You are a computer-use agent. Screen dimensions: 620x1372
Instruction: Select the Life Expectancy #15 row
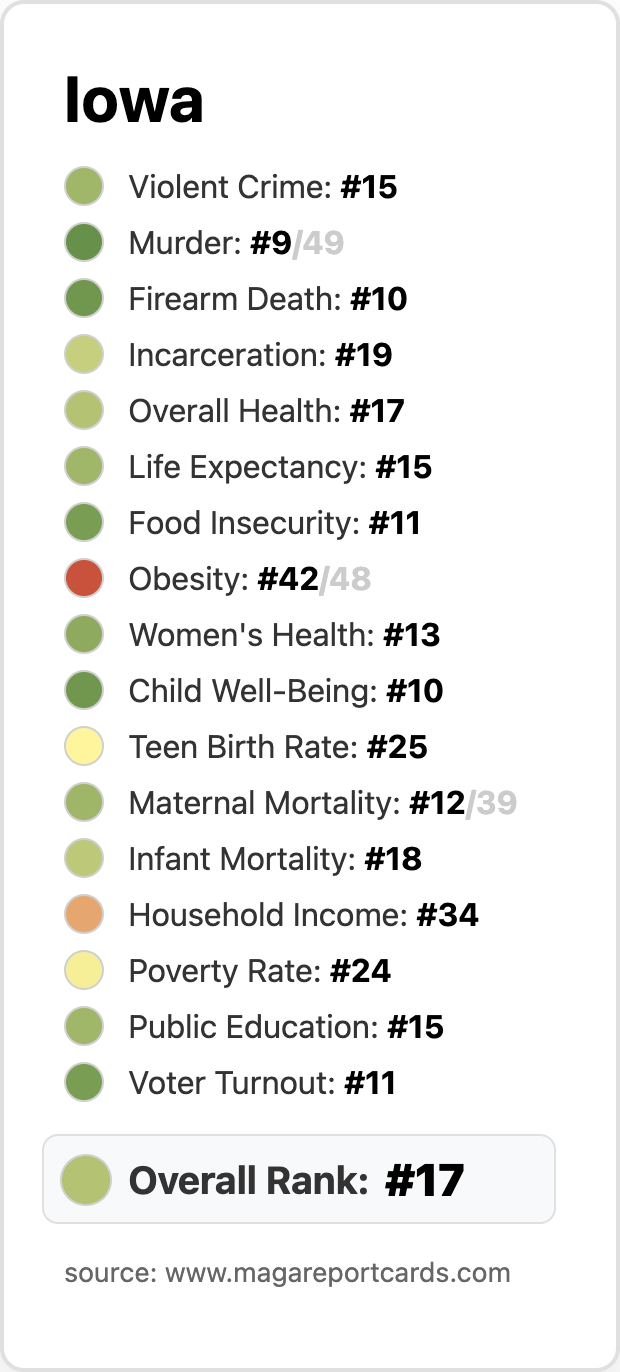point(248,467)
